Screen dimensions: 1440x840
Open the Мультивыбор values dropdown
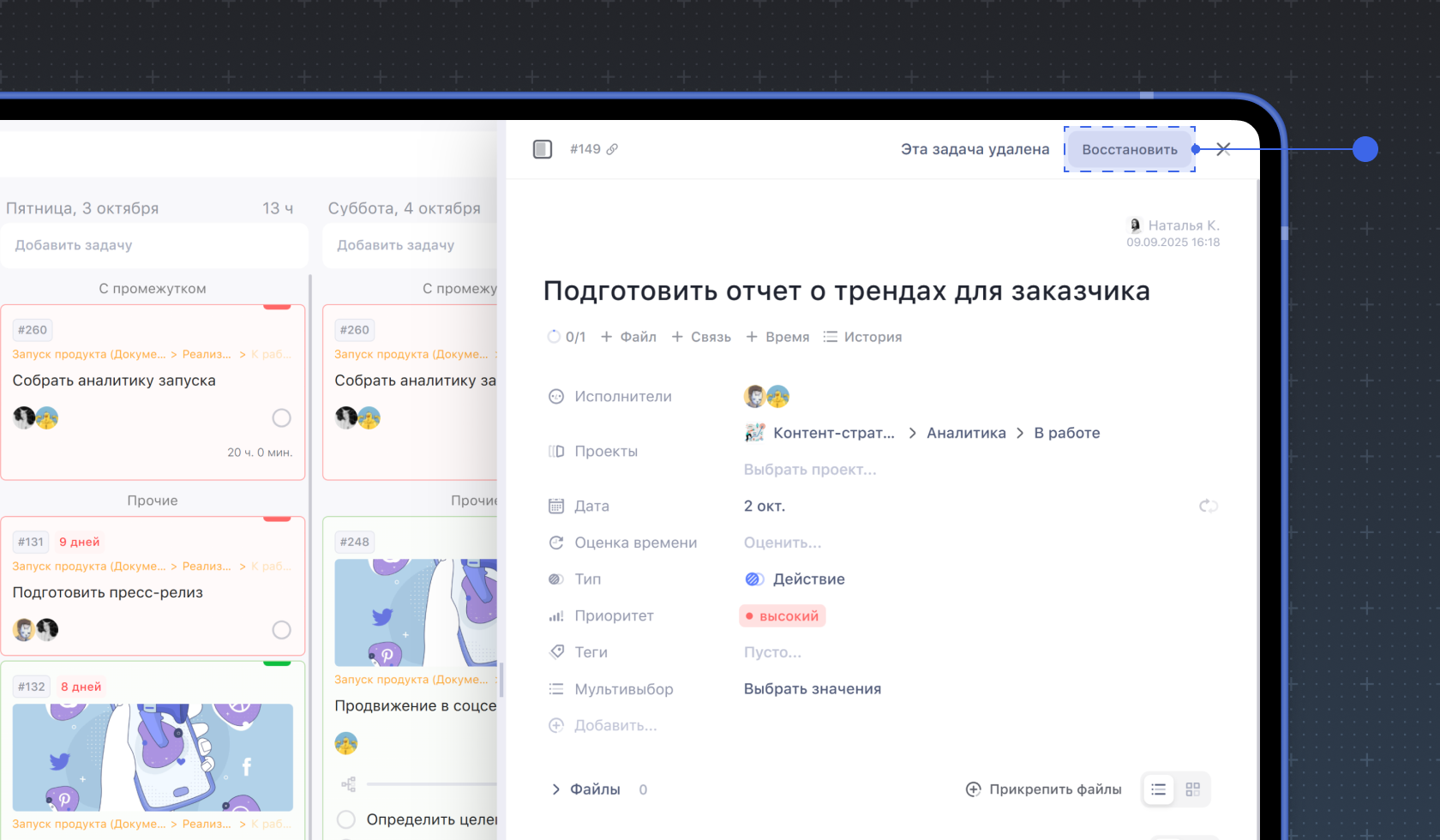[x=812, y=689]
